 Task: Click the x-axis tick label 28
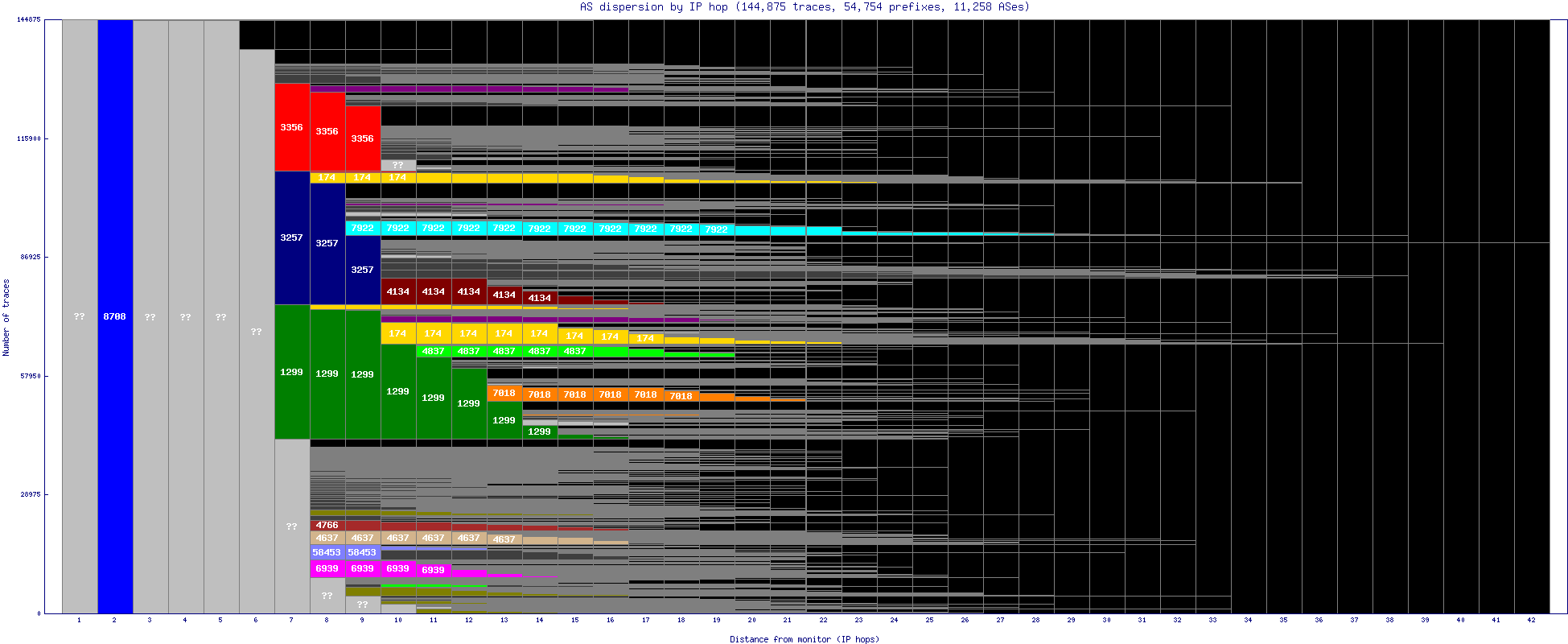click(x=1035, y=621)
